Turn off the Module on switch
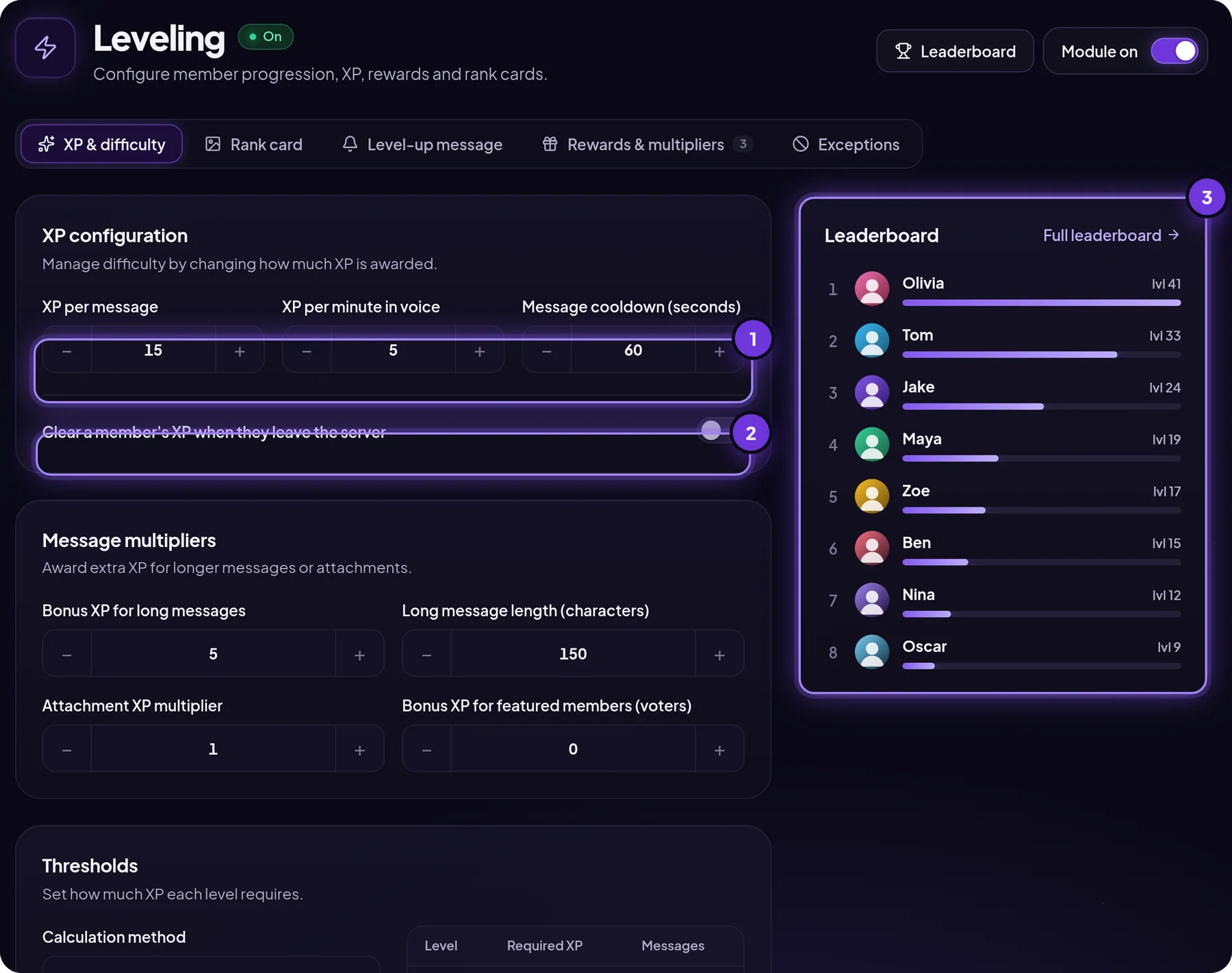Viewport: 1232px width, 973px height. pyautogui.click(x=1175, y=51)
